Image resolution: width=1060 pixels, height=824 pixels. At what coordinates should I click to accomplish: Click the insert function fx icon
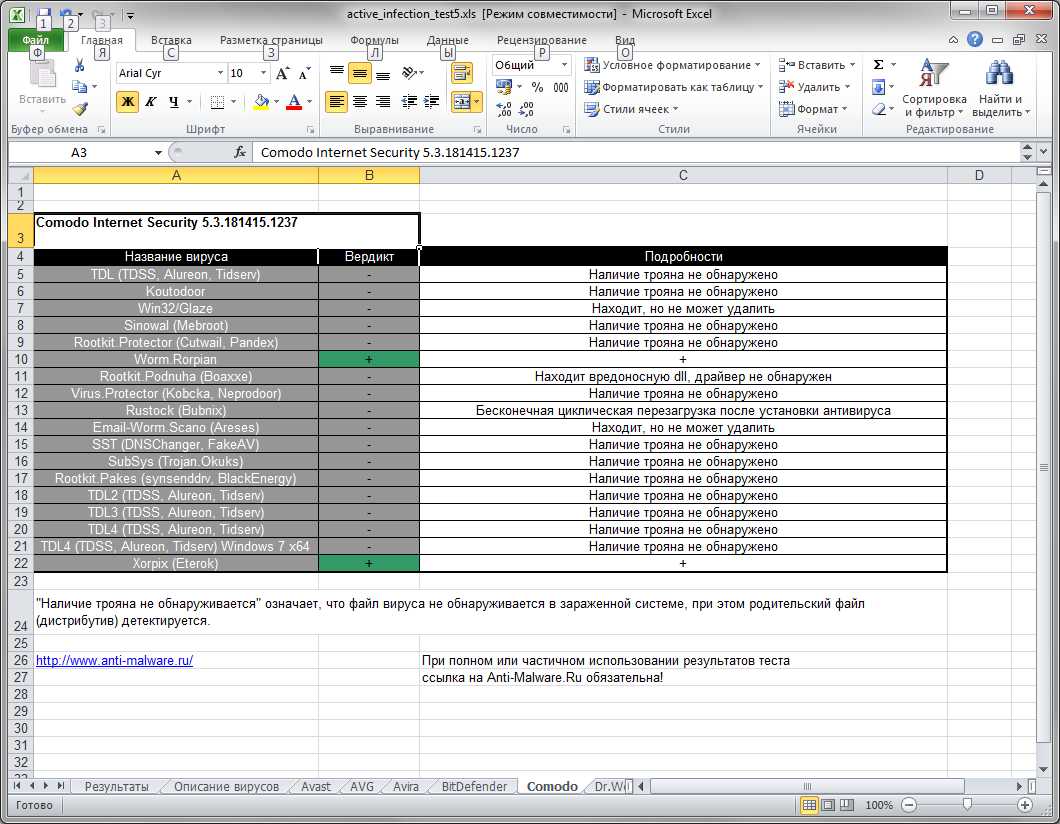click(240, 152)
